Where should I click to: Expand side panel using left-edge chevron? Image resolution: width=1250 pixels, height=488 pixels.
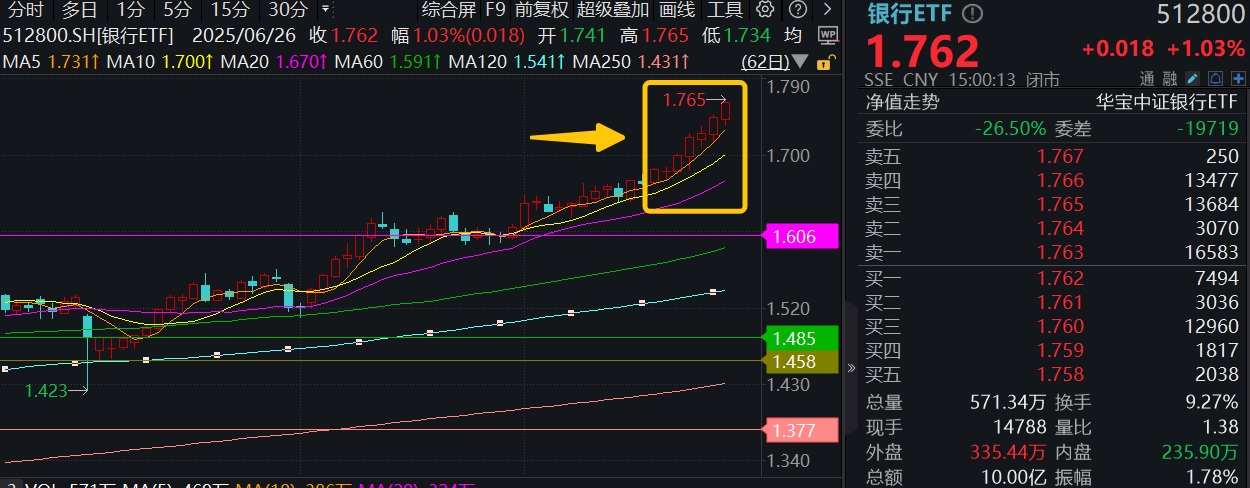[x=852, y=368]
